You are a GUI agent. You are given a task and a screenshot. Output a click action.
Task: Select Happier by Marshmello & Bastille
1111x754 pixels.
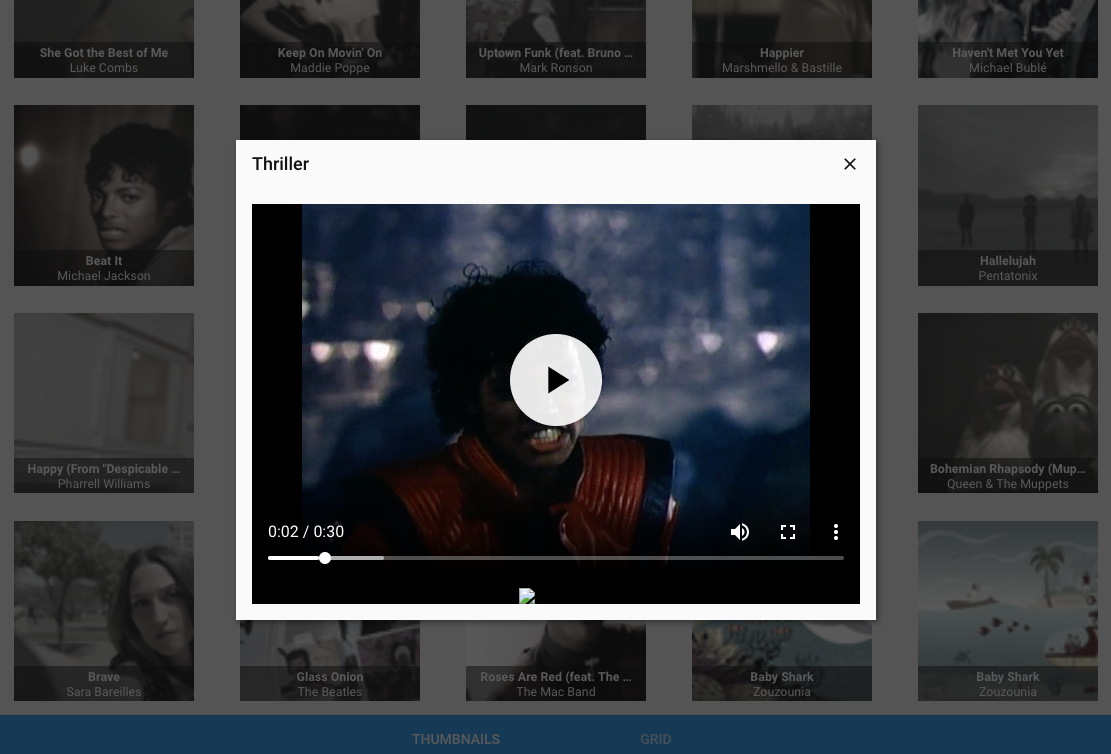coord(782,40)
